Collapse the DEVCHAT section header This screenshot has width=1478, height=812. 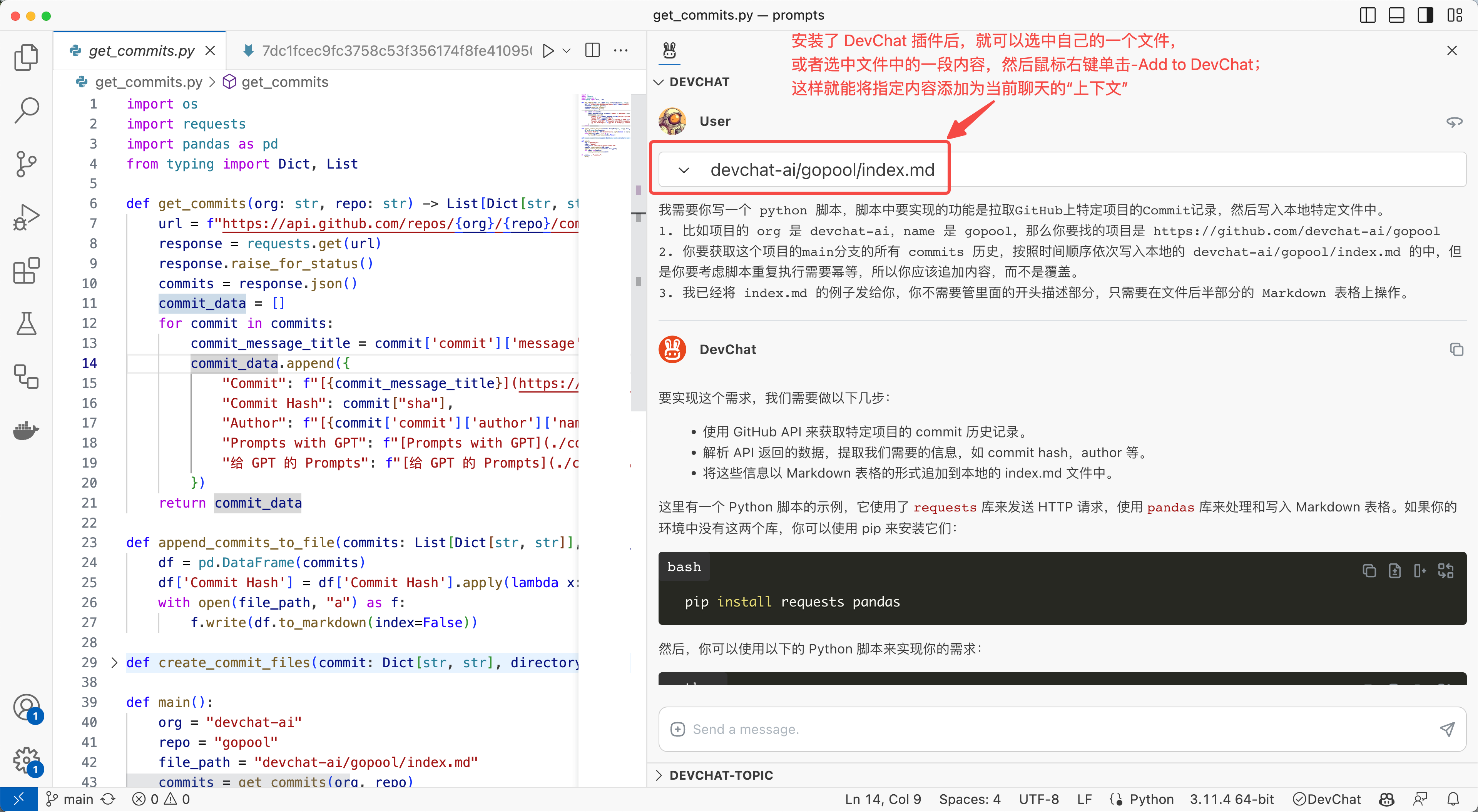(x=658, y=82)
